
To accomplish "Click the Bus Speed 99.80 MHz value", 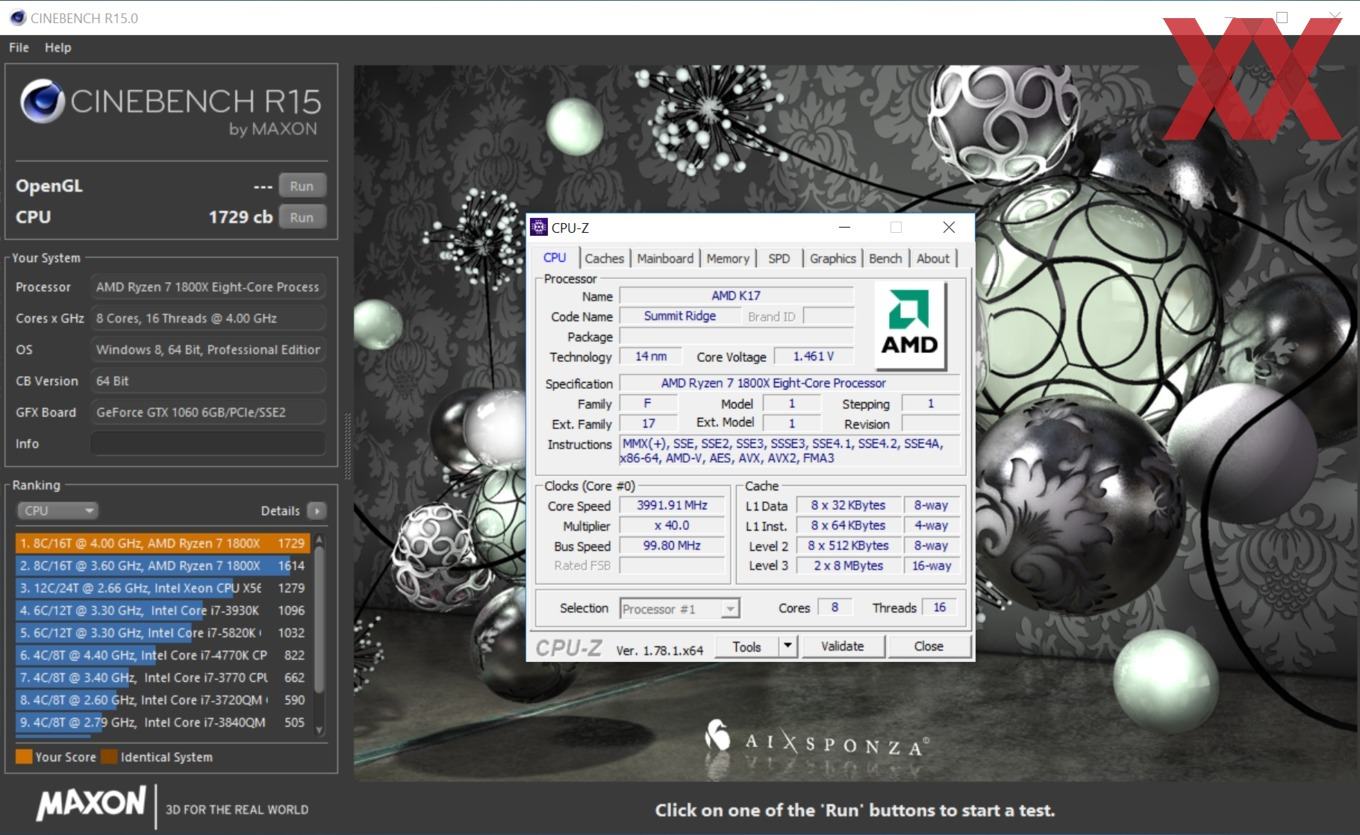I will pos(674,545).
